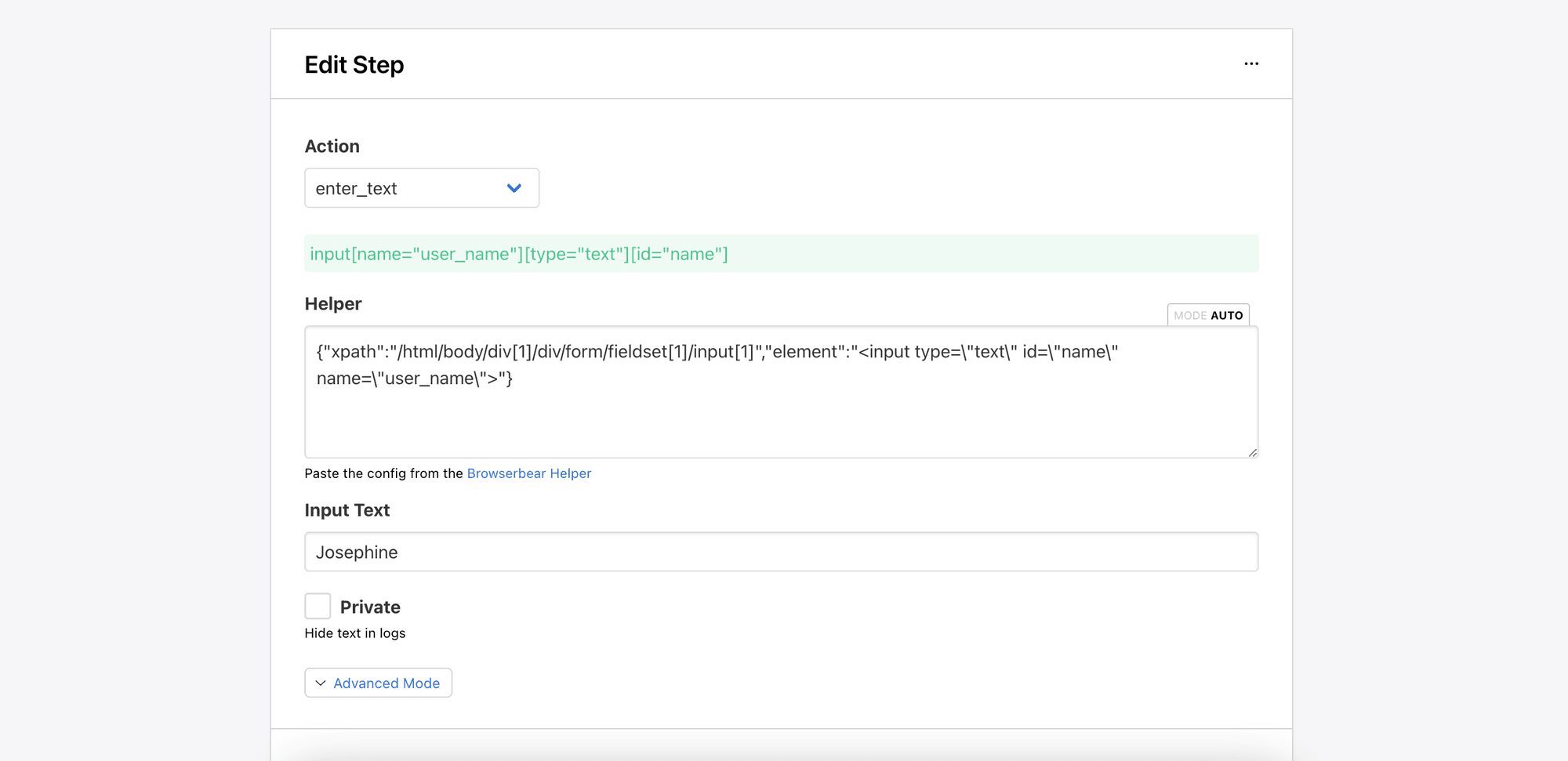This screenshot has height=761, width=1568.
Task: Click the chevron icon on Advanced Mode
Action: click(x=320, y=683)
